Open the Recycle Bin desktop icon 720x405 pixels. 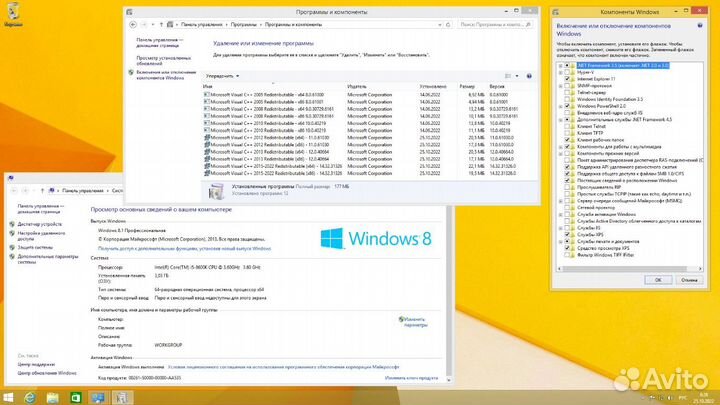(13, 12)
